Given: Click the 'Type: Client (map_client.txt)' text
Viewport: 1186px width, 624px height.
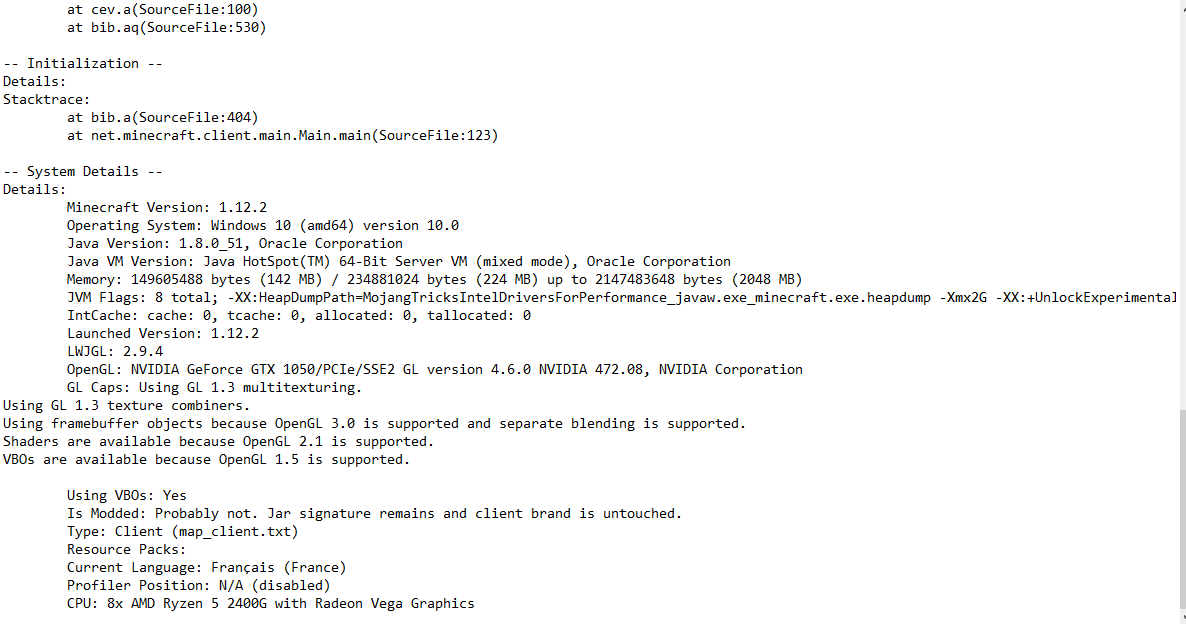Looking at the screenshot, I should coord(182,532).
